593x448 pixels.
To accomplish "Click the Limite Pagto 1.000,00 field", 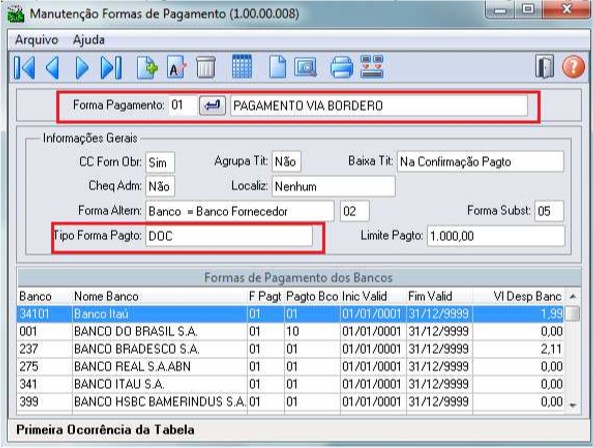I will click(x=496, y=236).
